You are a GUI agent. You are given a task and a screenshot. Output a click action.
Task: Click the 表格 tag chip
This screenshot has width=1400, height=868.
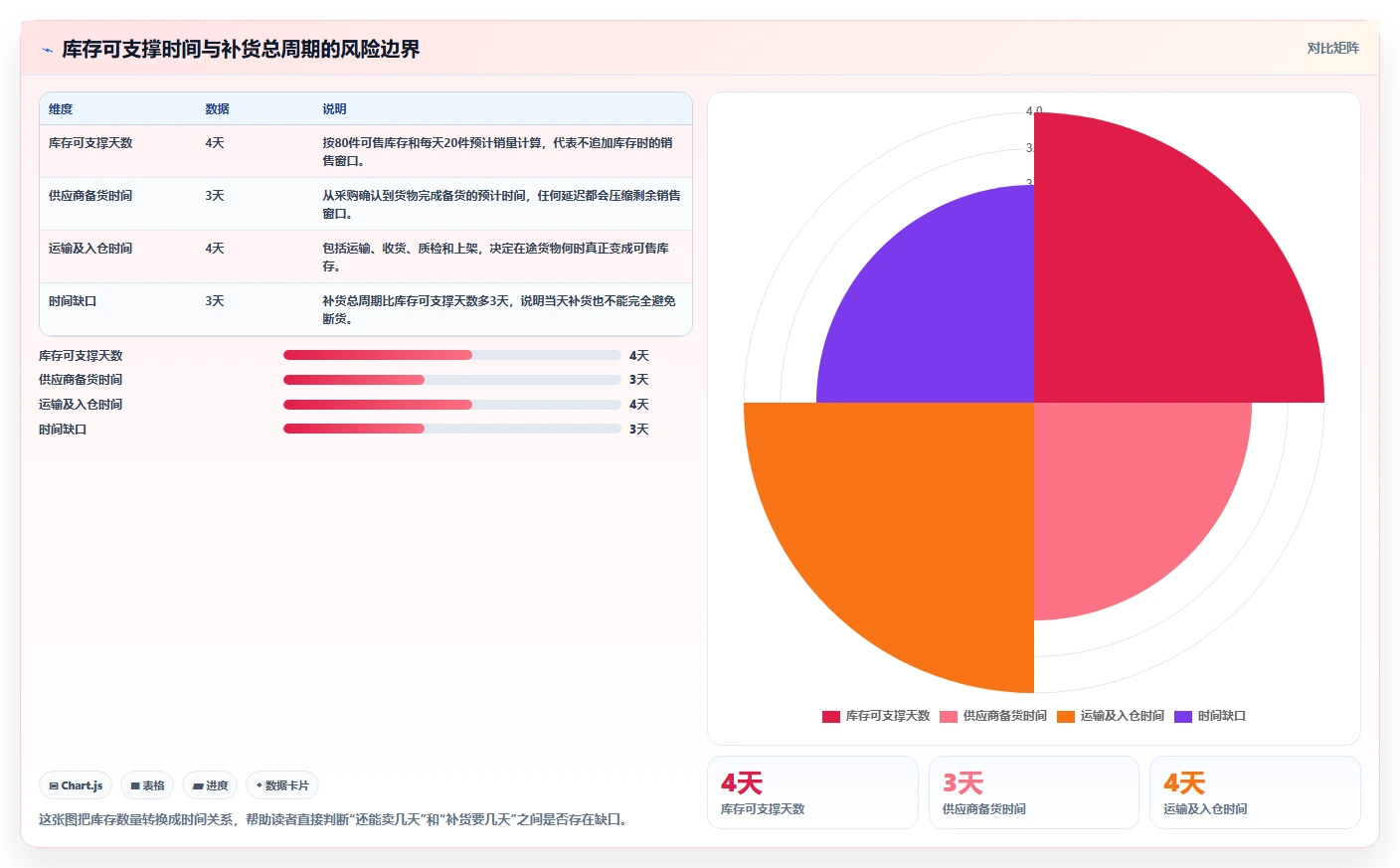click(147, 785)
